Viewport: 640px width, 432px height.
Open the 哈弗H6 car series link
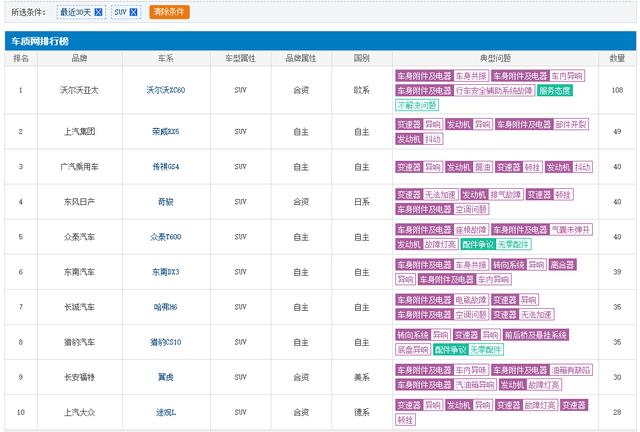point(166,307)
